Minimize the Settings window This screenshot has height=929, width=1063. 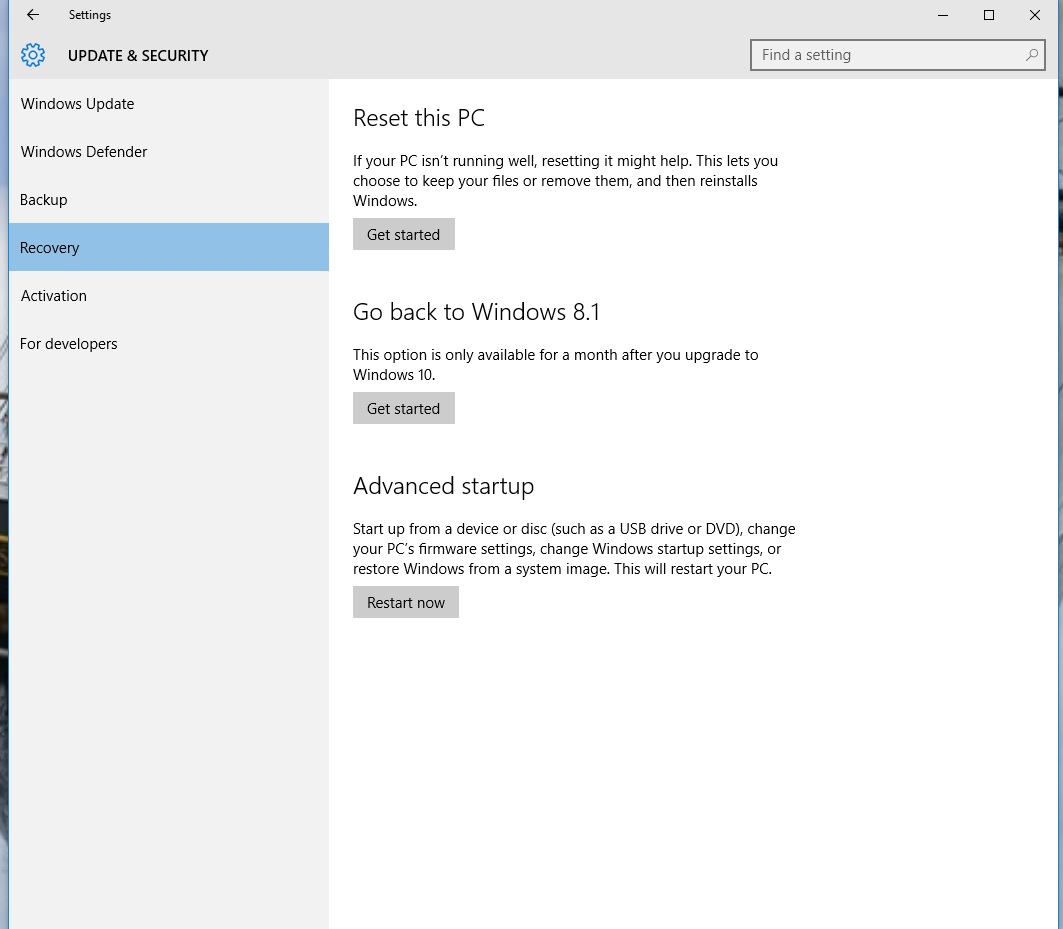pos(942,15)
